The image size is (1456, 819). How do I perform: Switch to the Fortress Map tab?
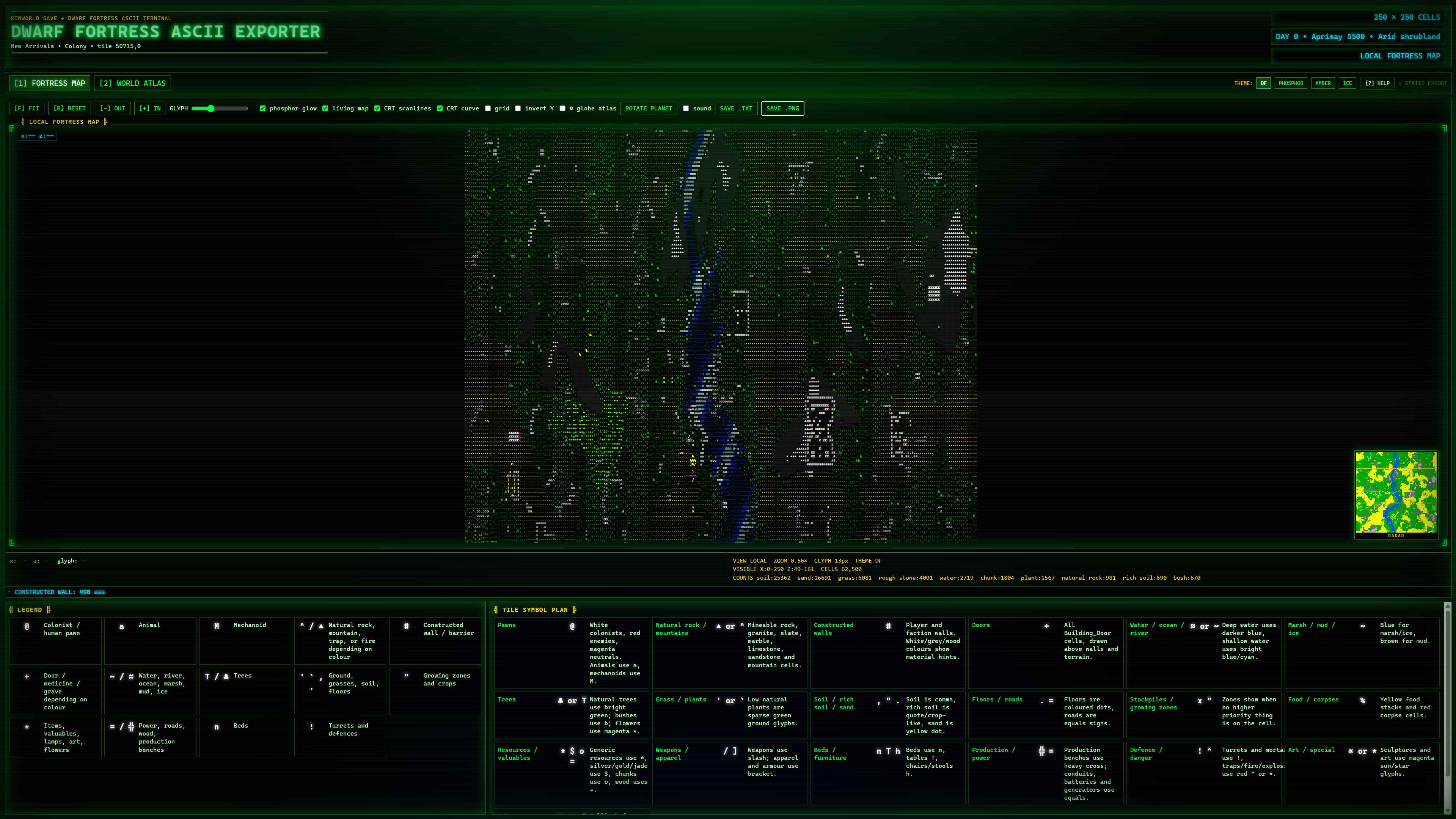point(50,83)
